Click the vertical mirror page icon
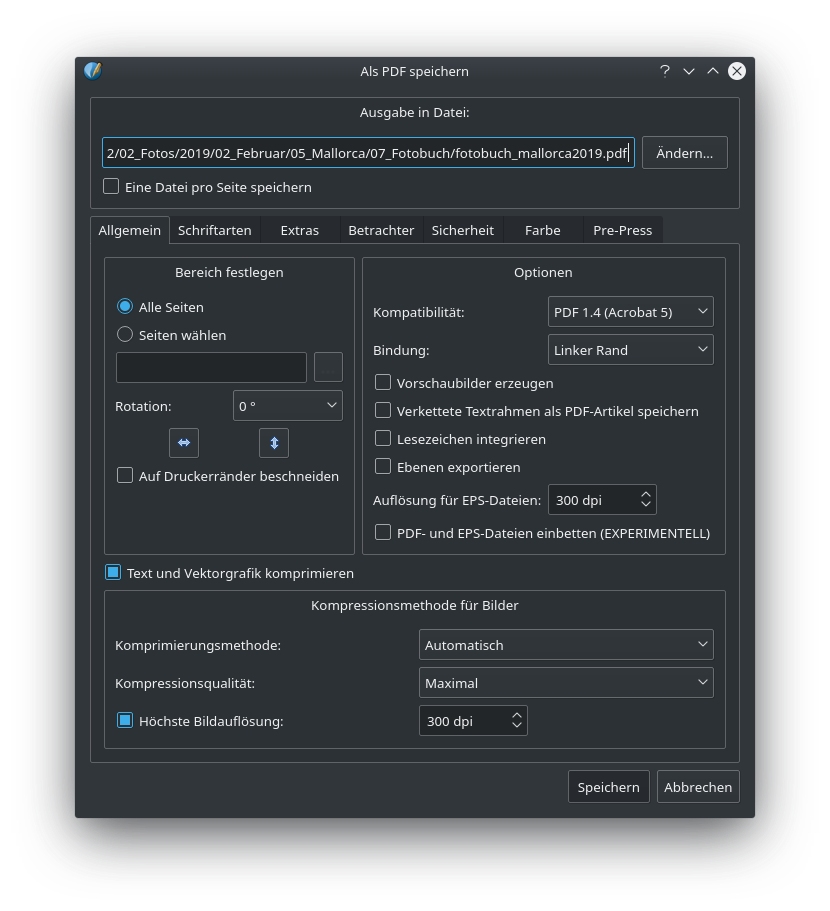The image size is (830, 911). click(274, 442)
